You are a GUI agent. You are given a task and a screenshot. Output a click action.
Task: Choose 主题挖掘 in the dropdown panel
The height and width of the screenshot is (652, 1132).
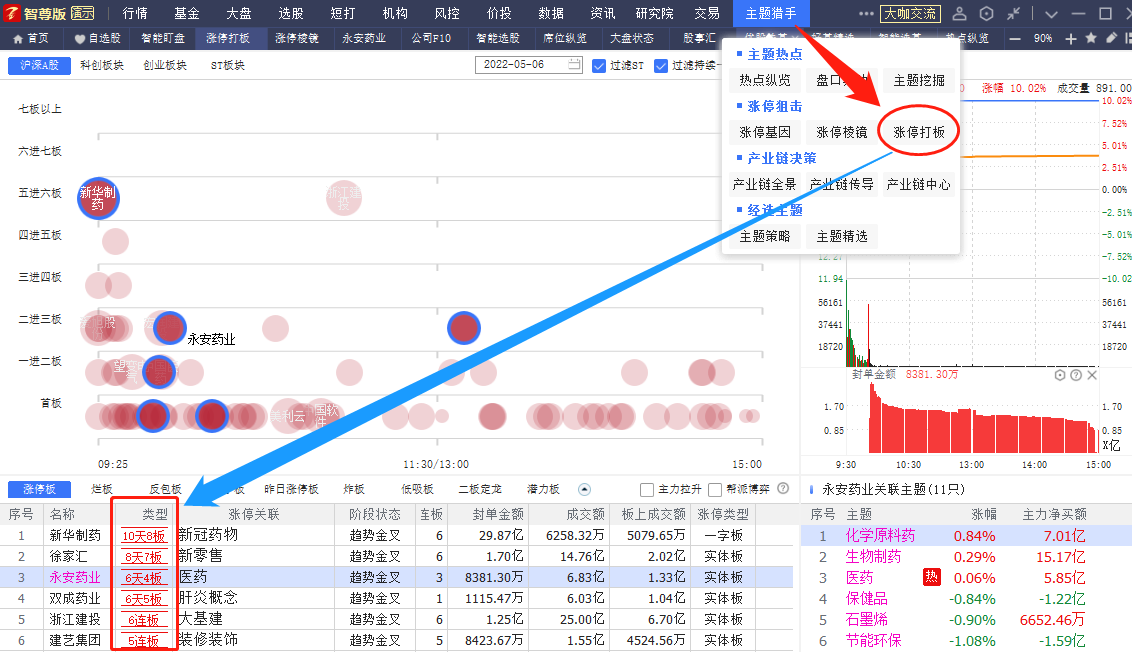[919, 80]
